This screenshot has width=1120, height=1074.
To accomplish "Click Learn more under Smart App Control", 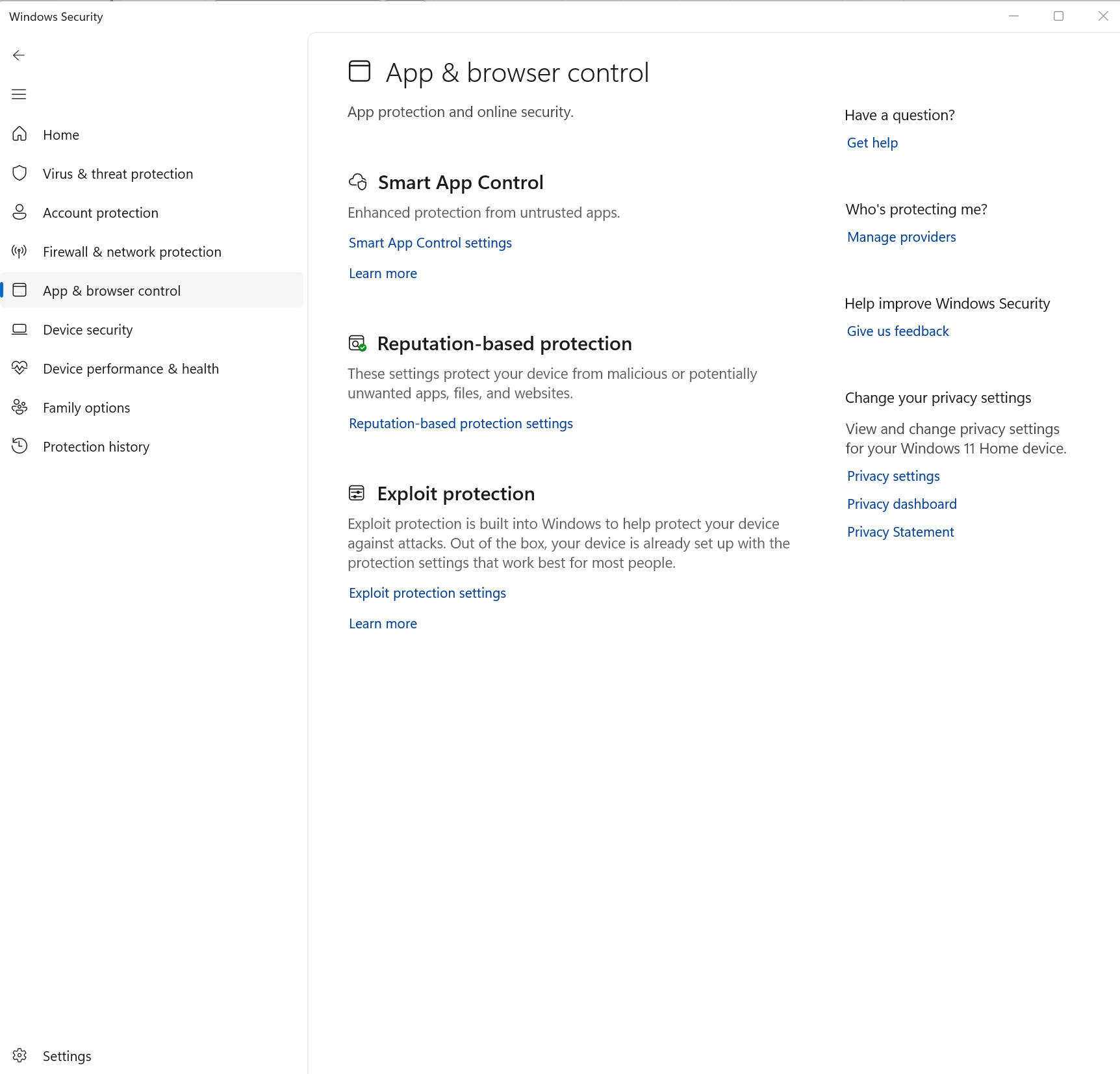I will coord(383,274).
